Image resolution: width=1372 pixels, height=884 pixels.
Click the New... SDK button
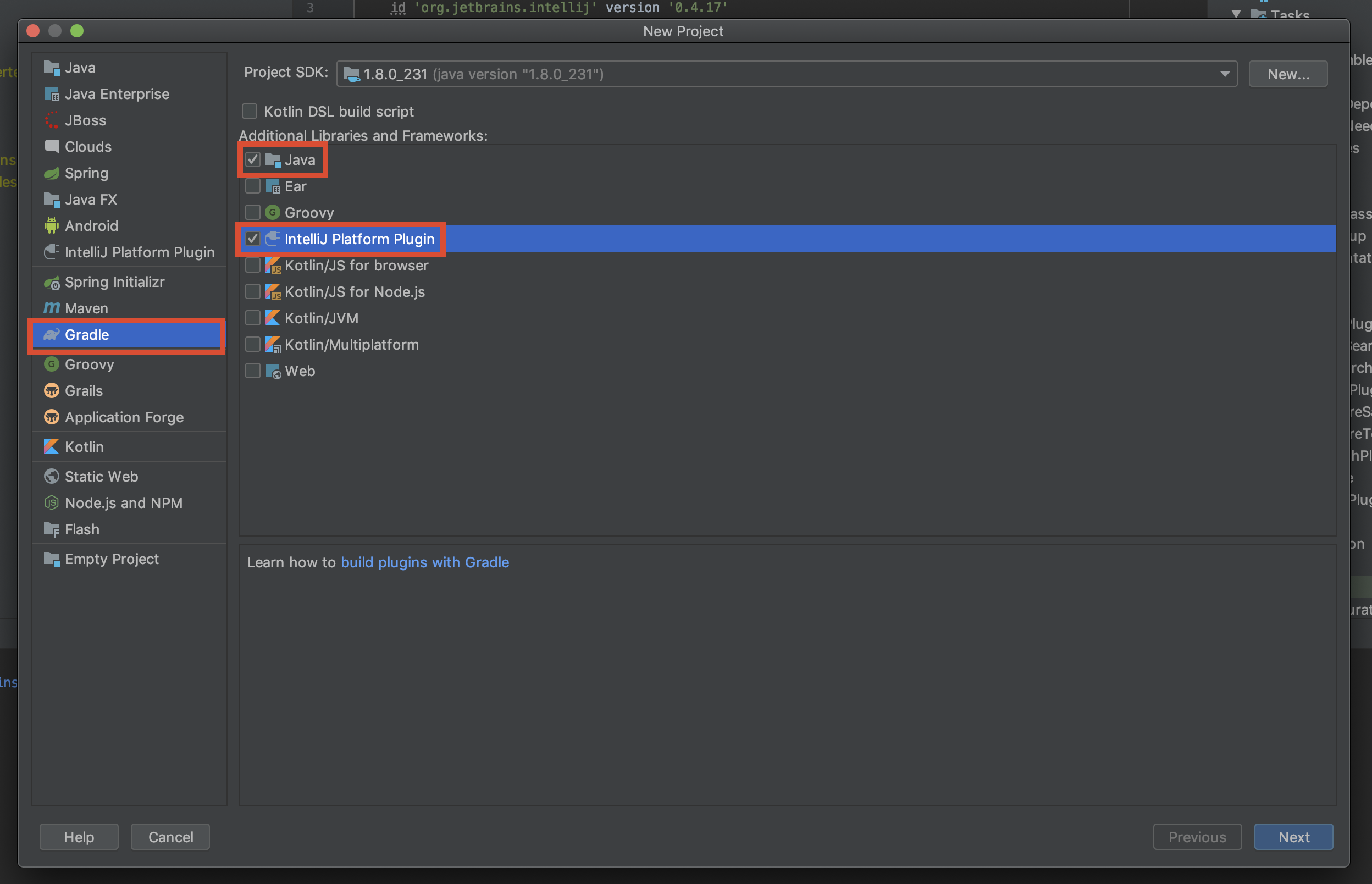1288,74
